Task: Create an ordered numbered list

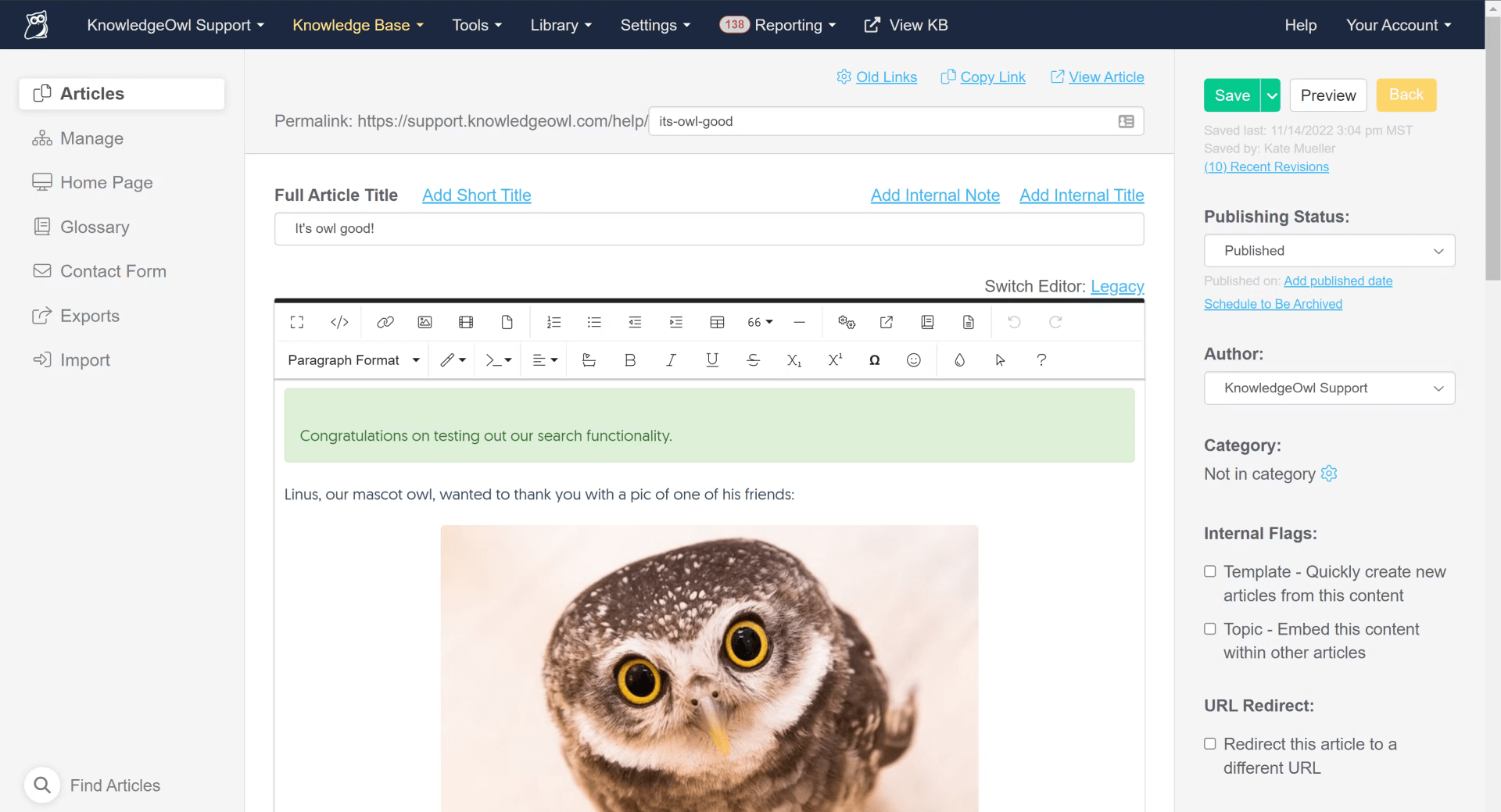Action: pyautogui.click(x=553, y=322)
